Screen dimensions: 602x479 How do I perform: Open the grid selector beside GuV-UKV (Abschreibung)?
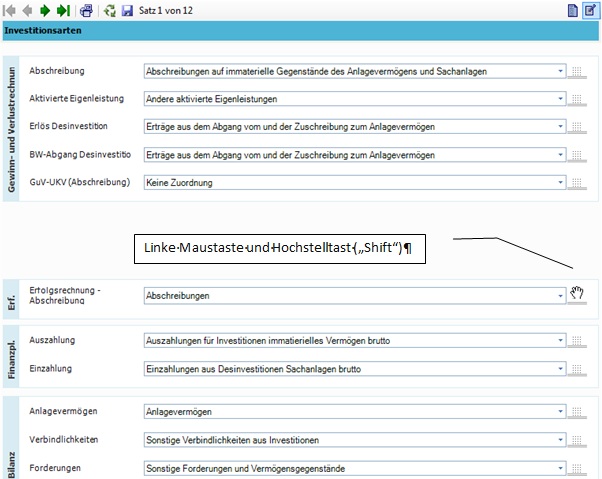click(x=577, y=183)
